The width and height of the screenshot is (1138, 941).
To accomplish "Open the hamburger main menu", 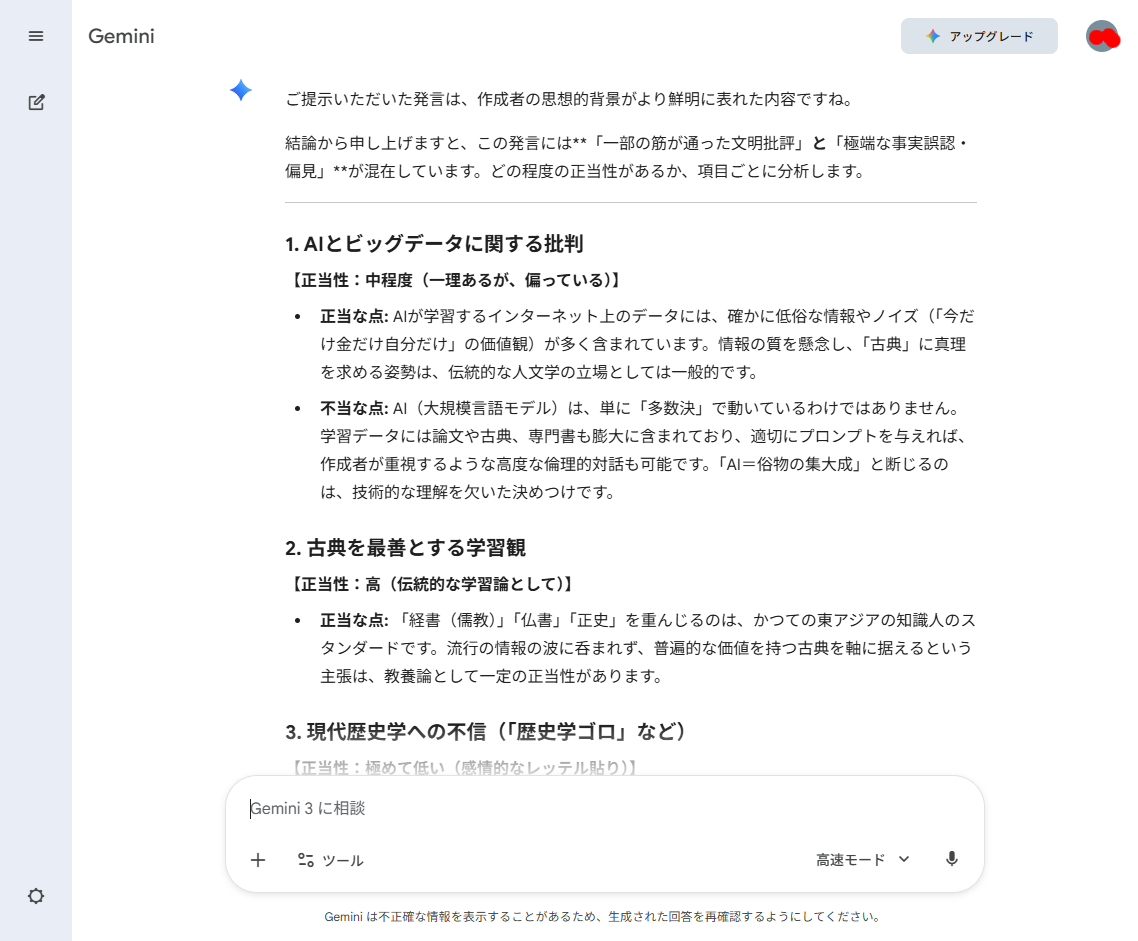I will click(x=36, y=36).
